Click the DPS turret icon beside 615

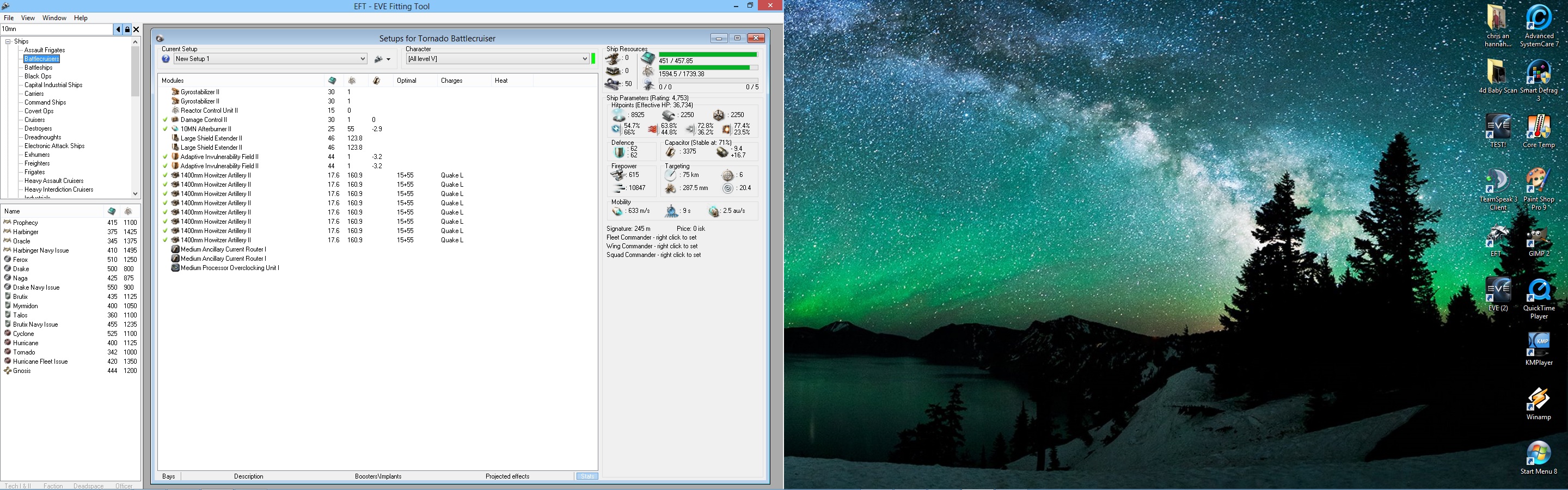618,175
